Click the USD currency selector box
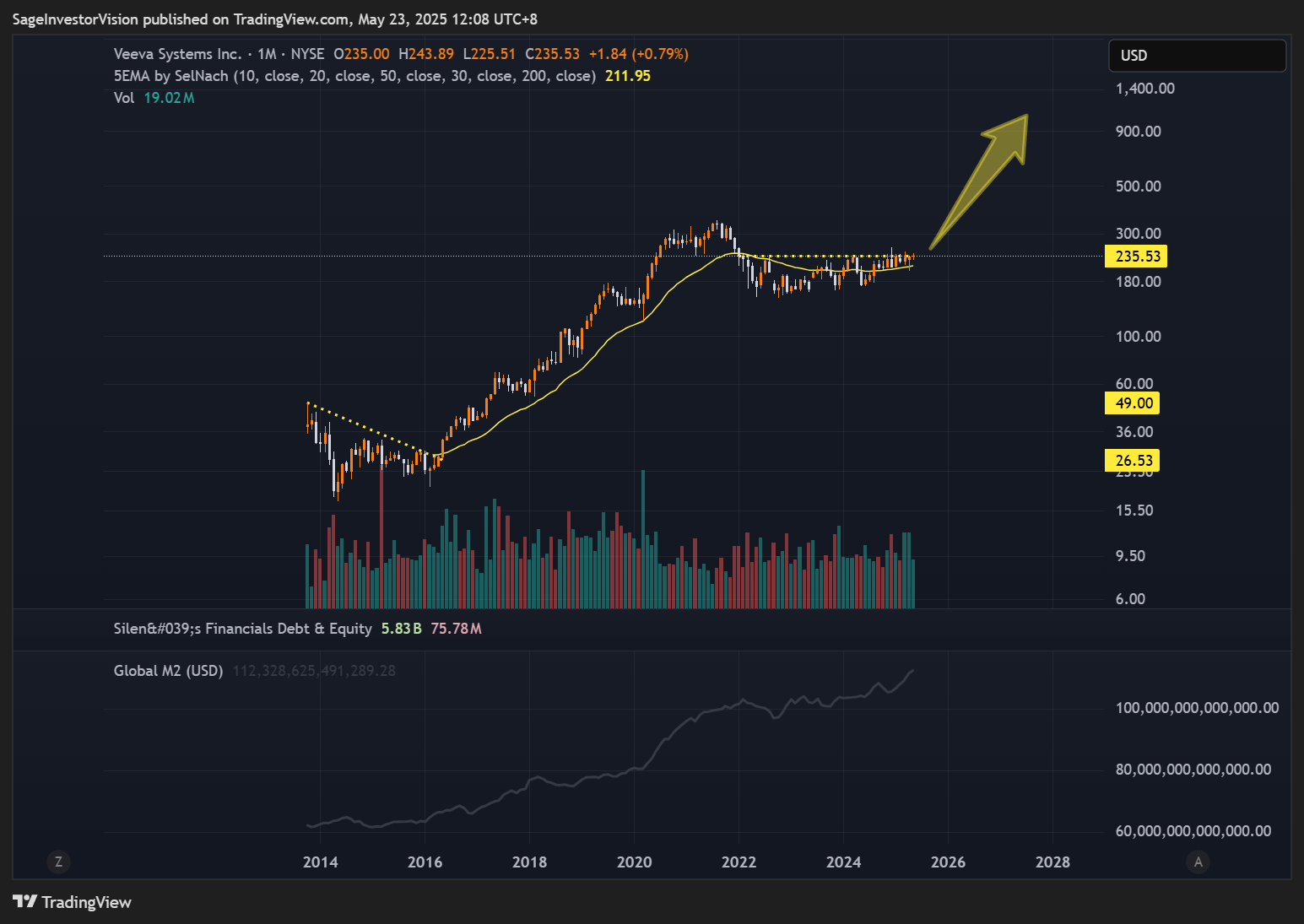 click(1197, 56)
